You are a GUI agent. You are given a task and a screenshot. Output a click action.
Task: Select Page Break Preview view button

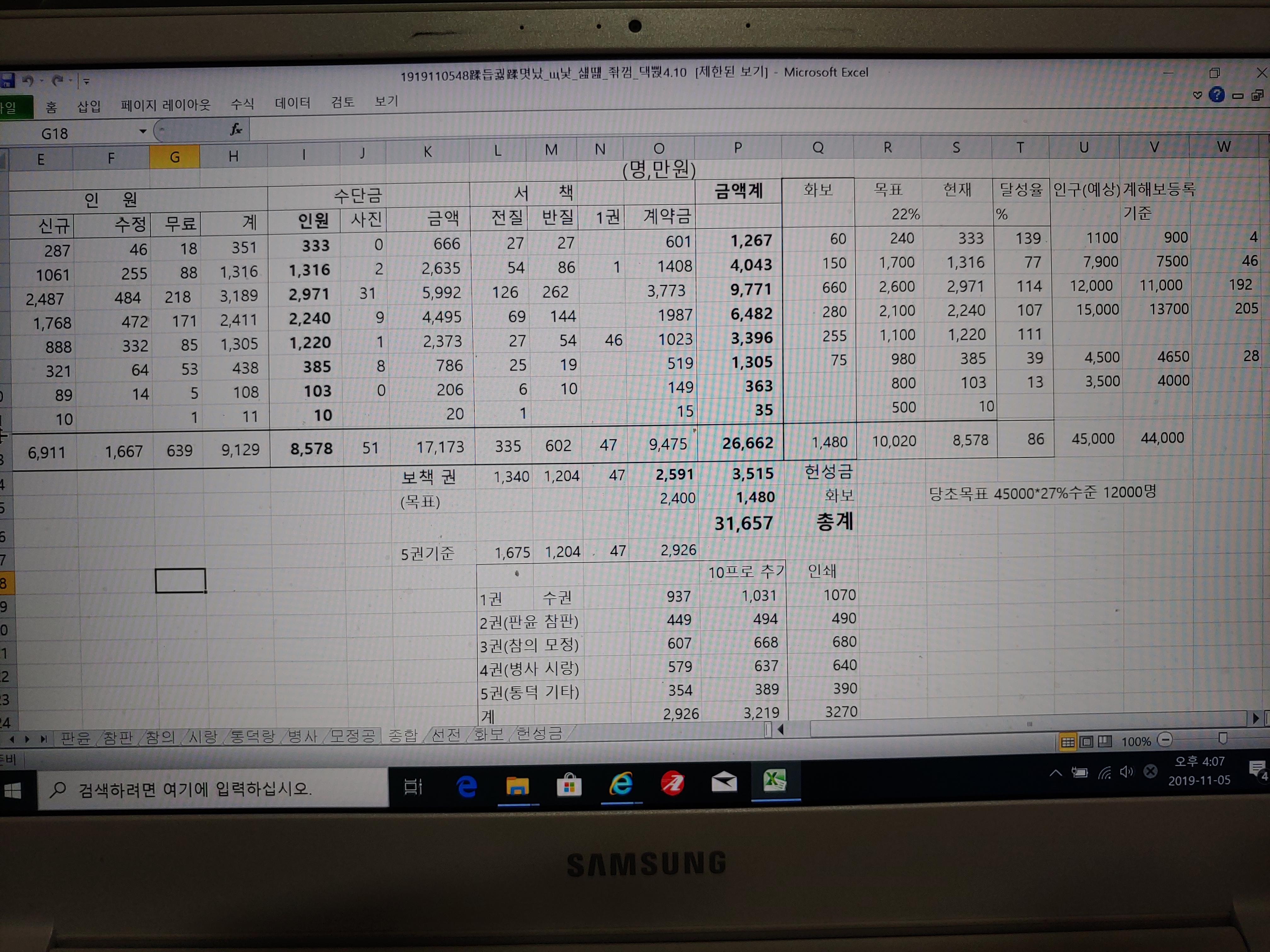1105,741
